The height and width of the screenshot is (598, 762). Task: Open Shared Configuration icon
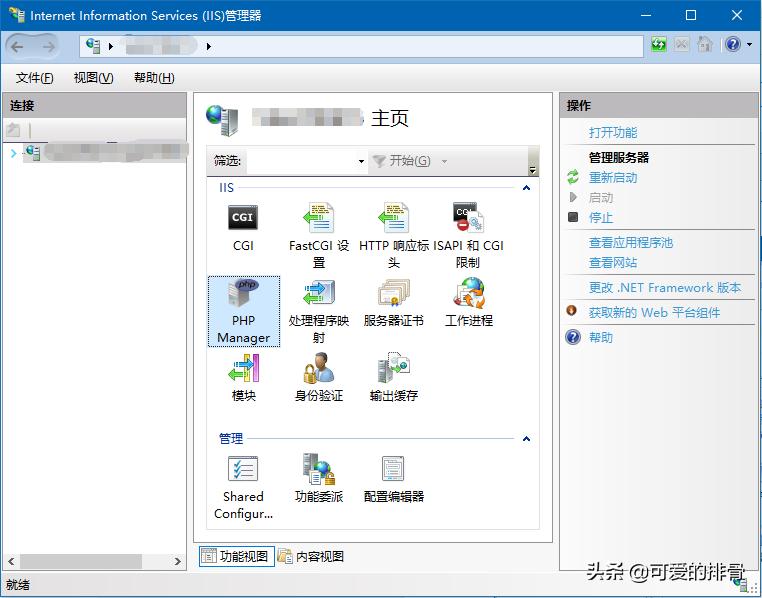tap(243, 469)
